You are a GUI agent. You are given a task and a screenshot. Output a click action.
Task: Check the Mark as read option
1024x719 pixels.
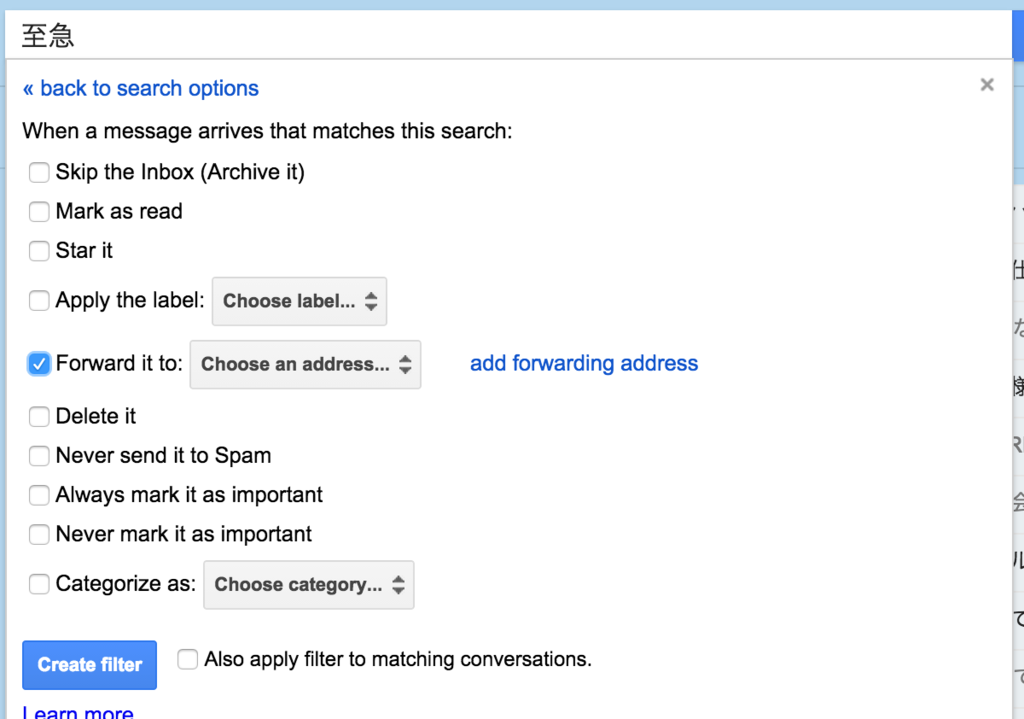coord(39,212)
